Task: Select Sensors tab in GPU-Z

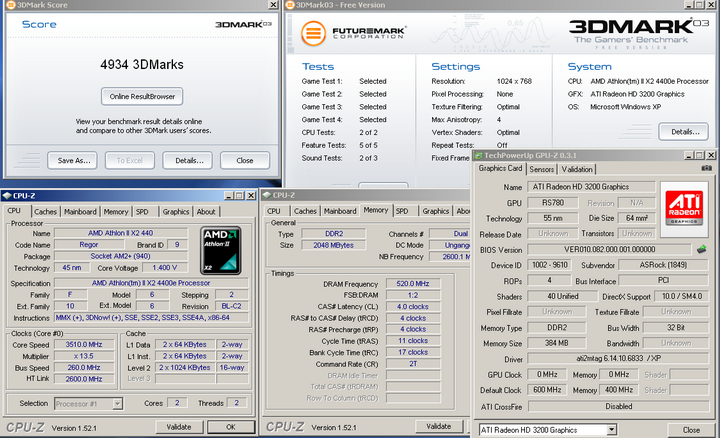Action: point(541,169)
